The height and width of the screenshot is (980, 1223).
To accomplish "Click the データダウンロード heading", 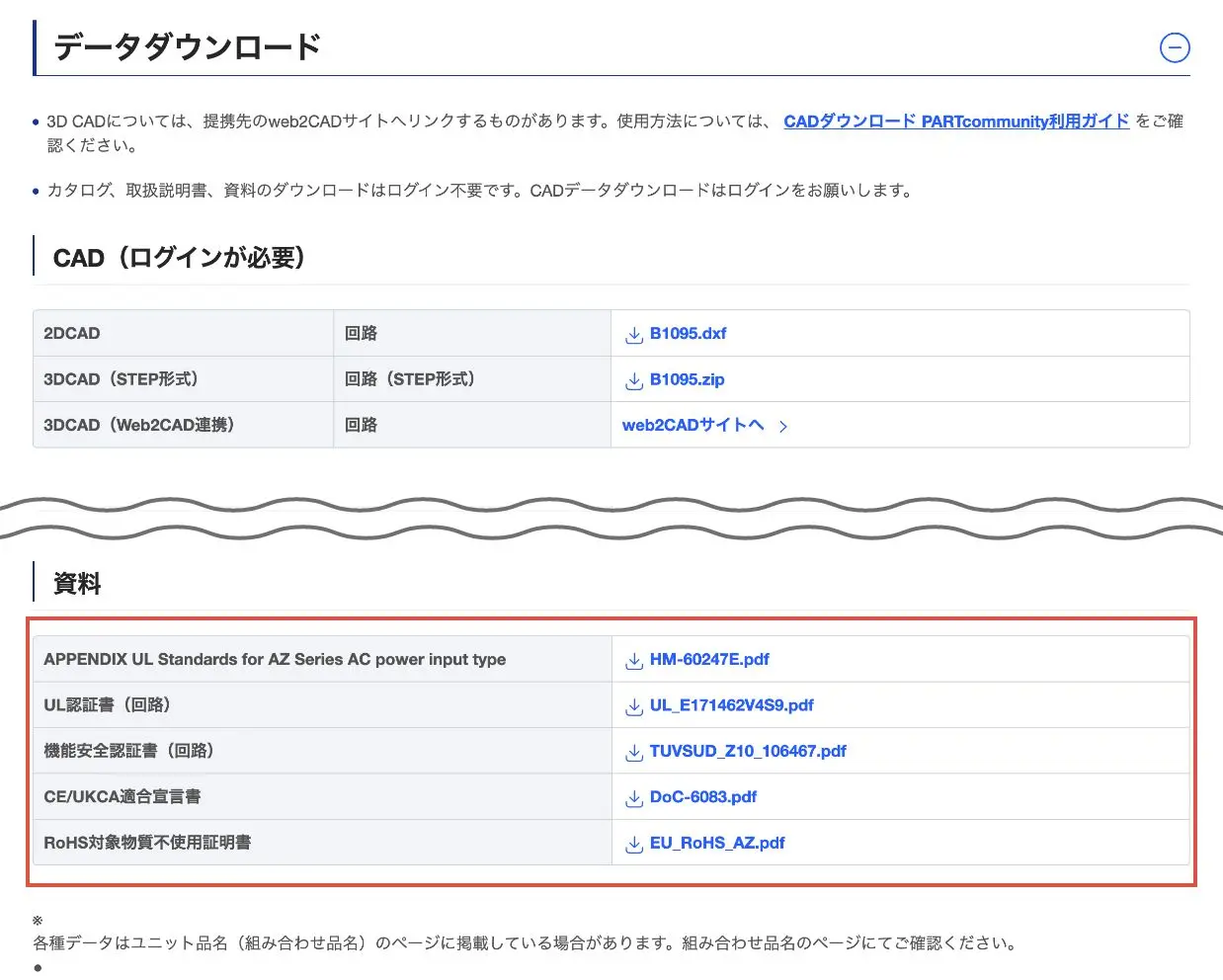I will pyautogui.click(x=187, y=47).
